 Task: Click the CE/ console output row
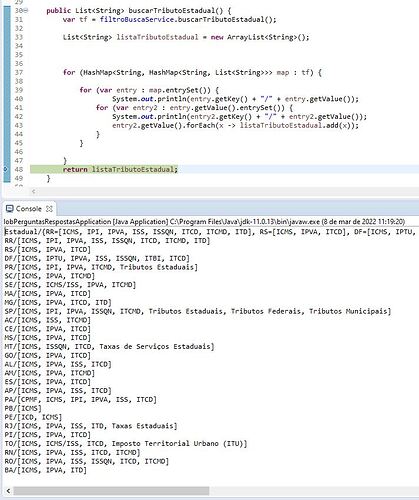point(48,329)
